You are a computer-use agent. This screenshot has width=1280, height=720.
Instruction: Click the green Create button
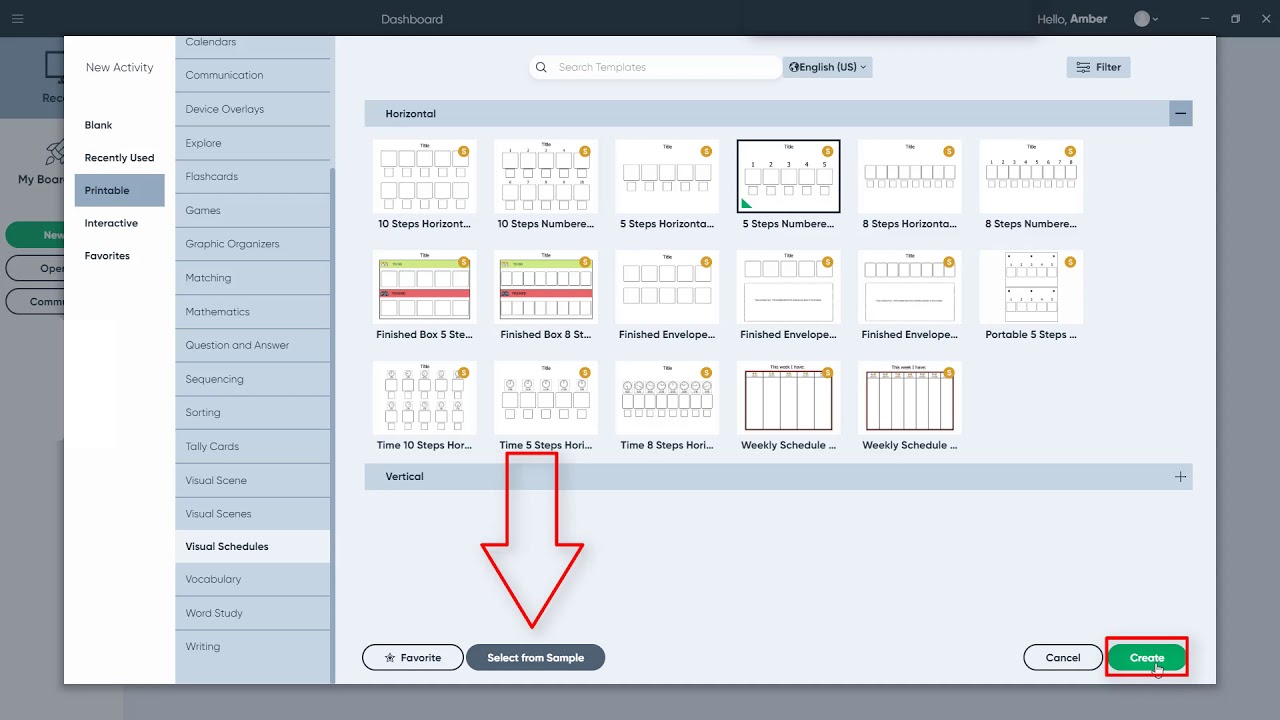pos(1147,658)
